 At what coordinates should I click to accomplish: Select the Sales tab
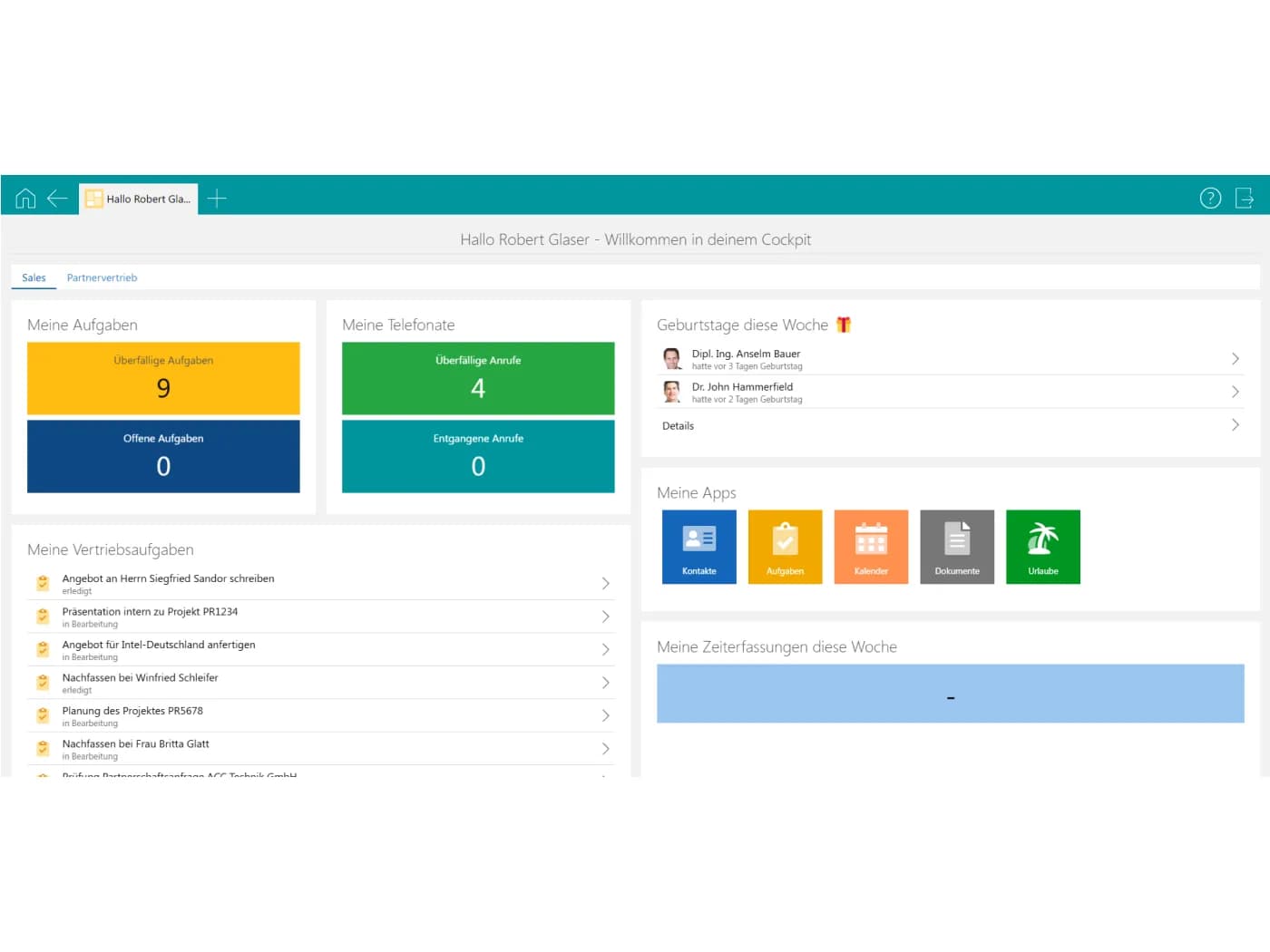pos(34,278)
